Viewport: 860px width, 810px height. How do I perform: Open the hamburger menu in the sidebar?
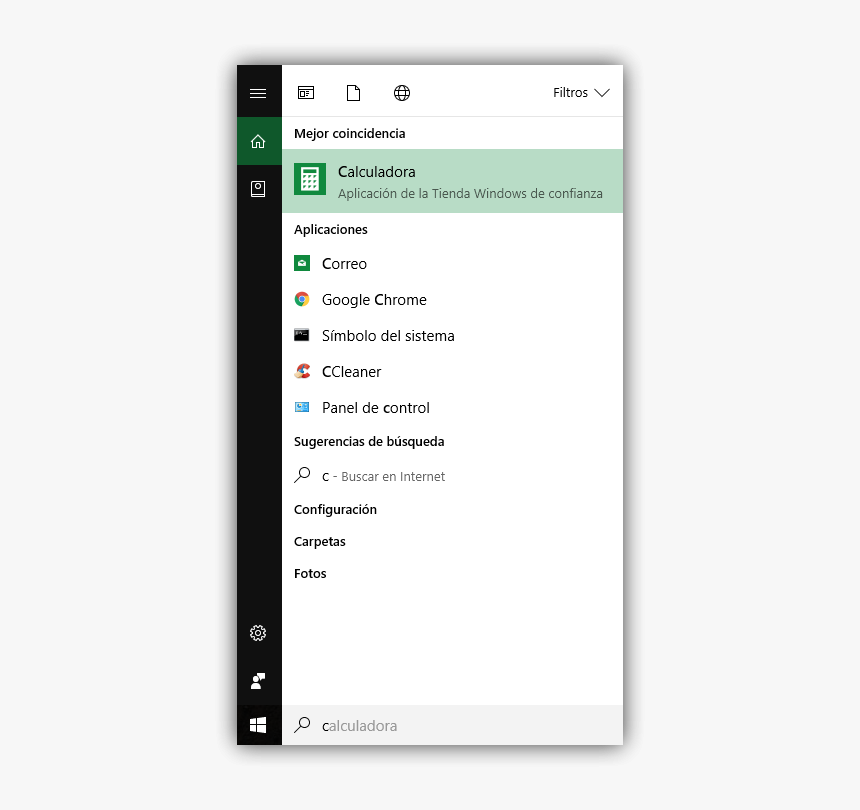point(258,92)
